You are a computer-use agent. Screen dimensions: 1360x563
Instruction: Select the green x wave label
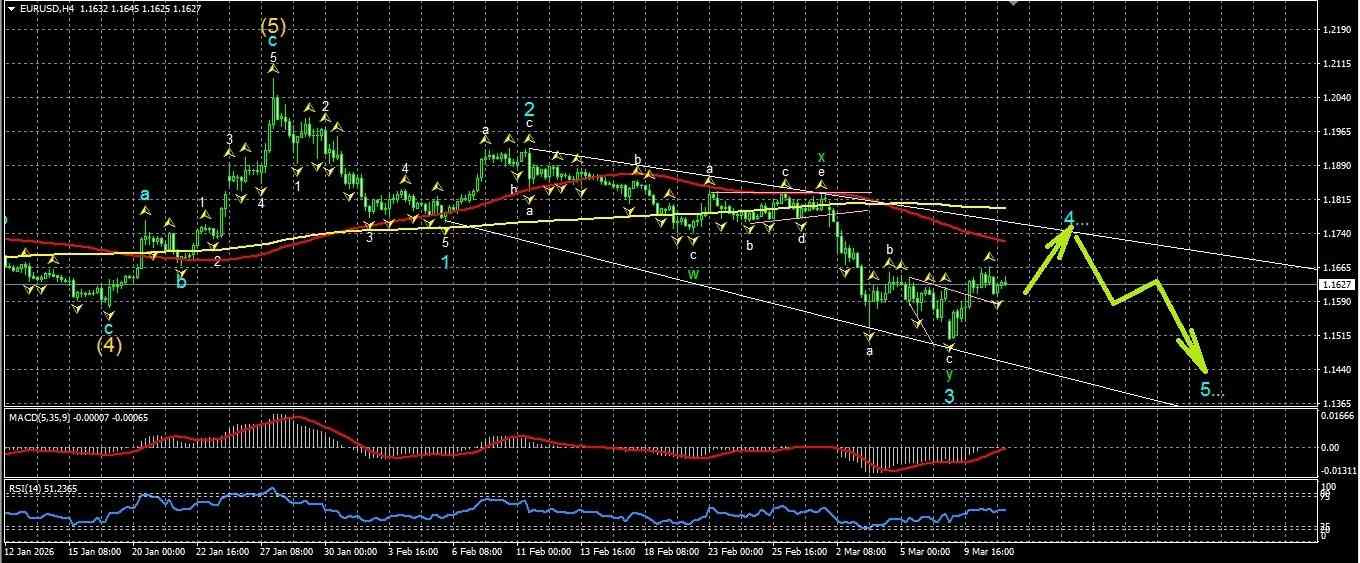tap(821, 157)
